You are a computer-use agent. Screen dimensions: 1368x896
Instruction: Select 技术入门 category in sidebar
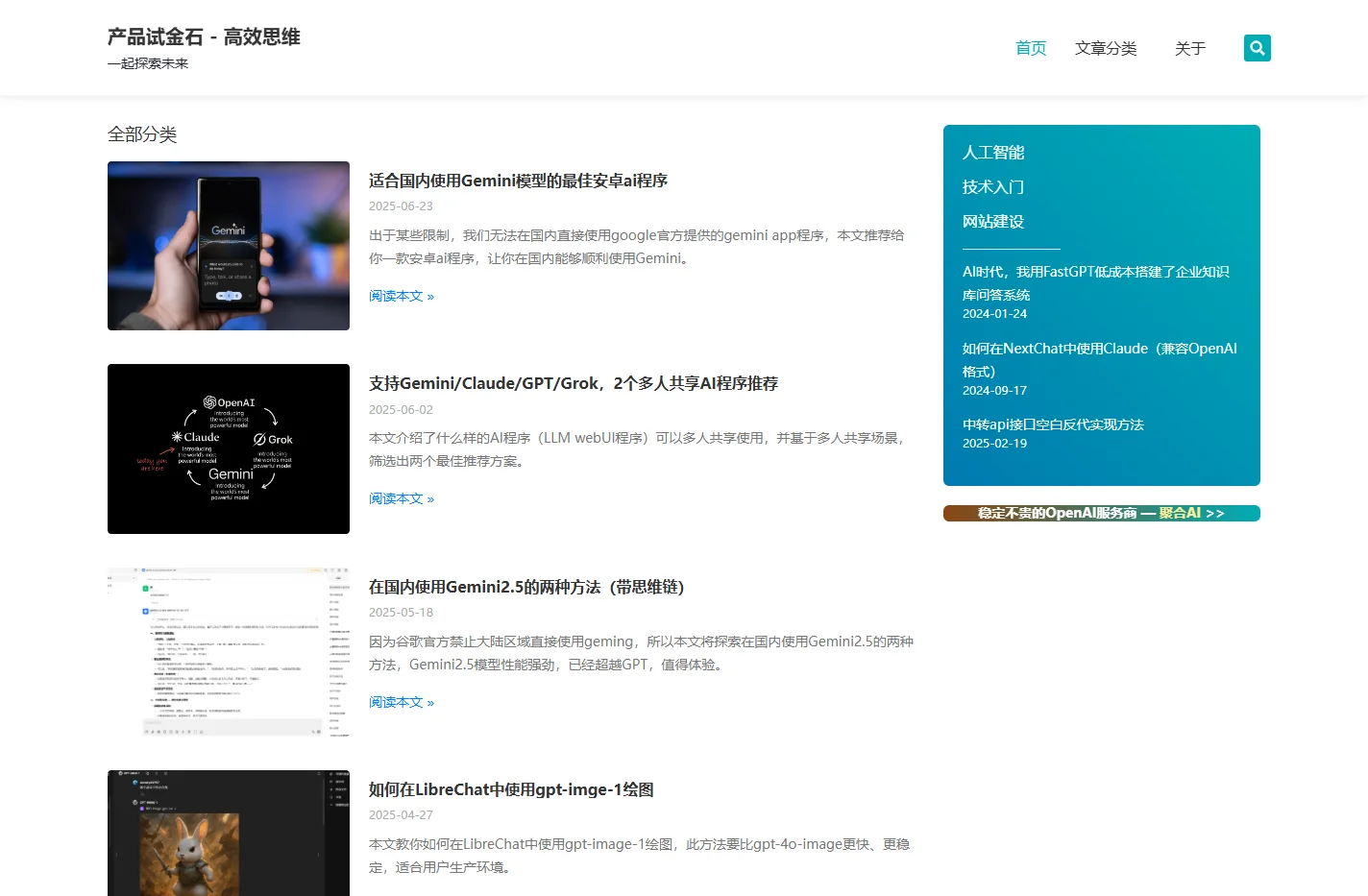[993, 187]
